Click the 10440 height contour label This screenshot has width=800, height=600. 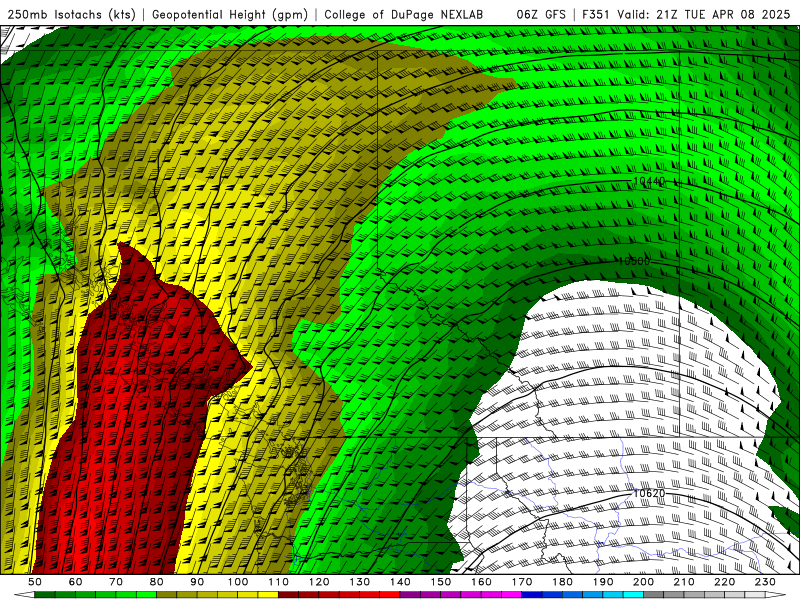coord(649,181)
